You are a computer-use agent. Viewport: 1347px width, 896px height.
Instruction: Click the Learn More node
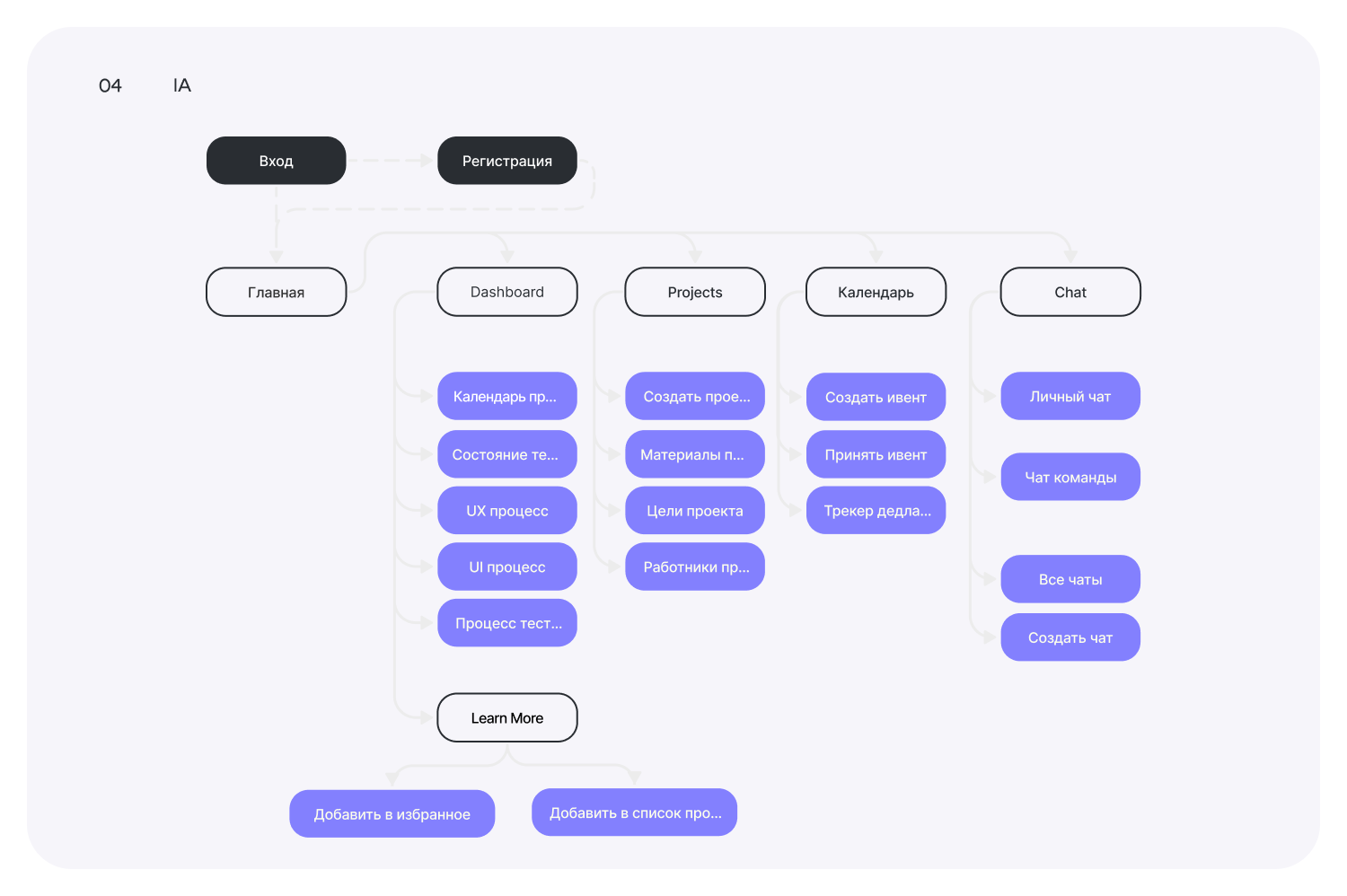point(506,717)
